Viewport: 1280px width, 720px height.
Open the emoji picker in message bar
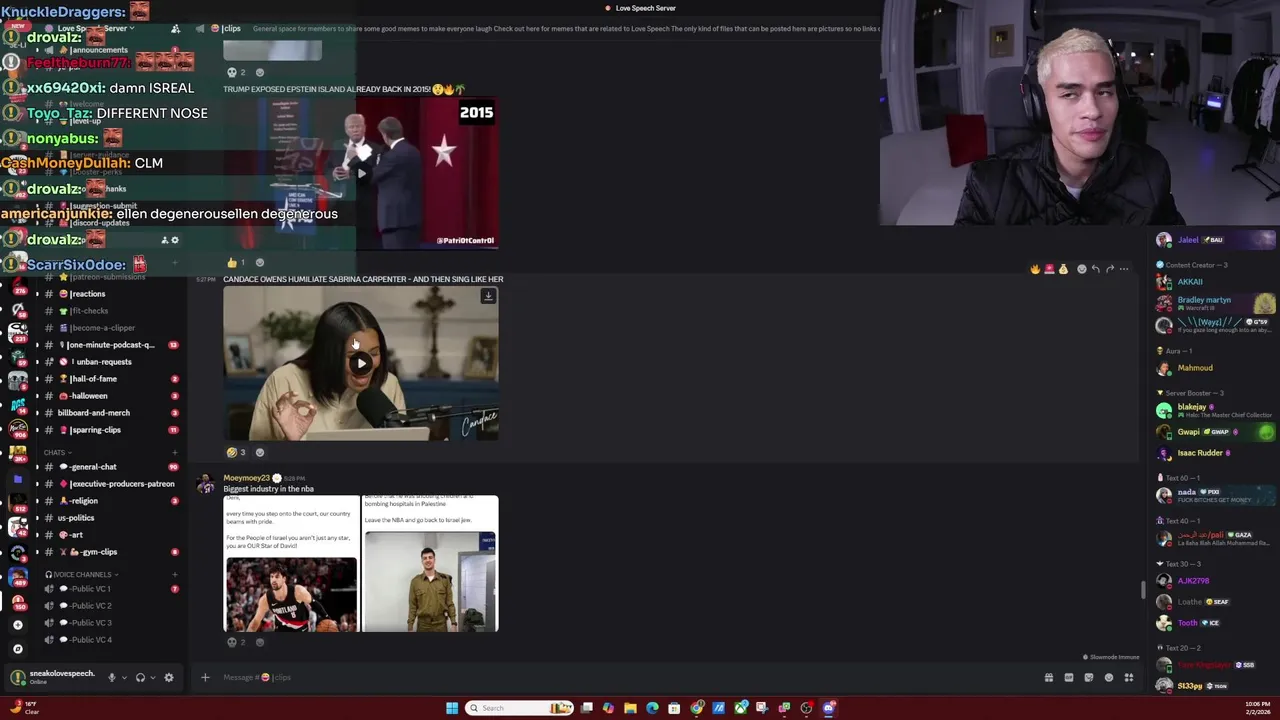tap(1108, 677)
